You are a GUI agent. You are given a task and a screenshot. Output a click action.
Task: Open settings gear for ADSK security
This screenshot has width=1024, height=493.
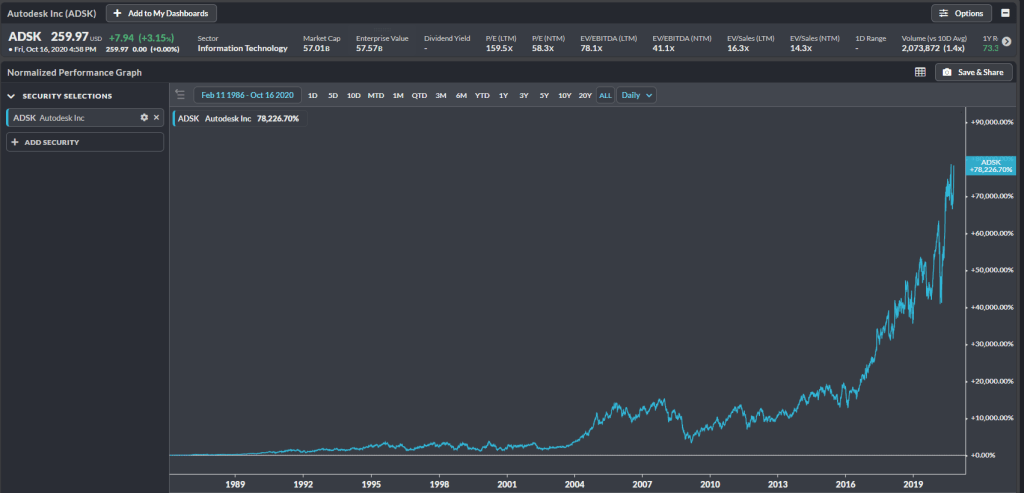click(x=144, y=118)
